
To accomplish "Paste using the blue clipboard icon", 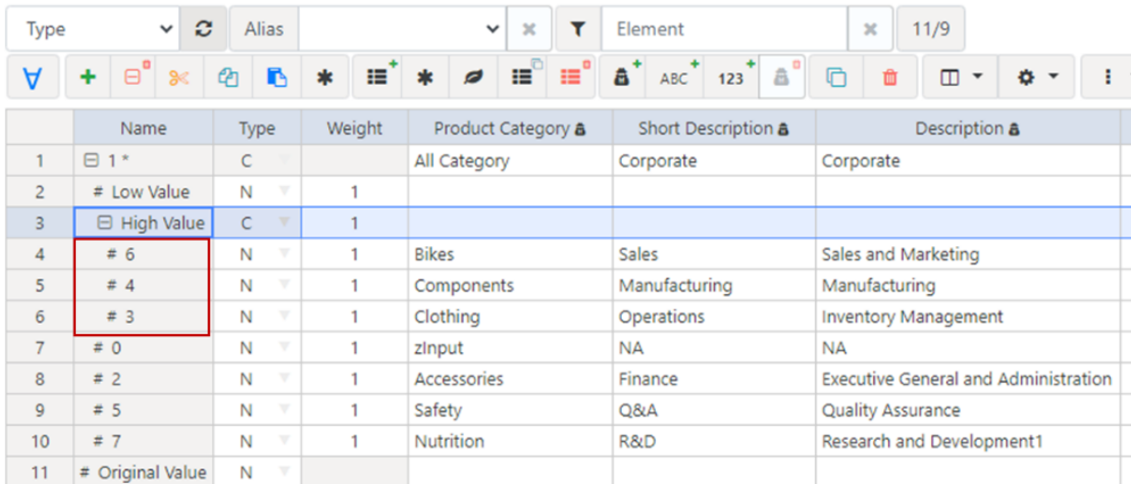I will click(x=277, y=77).
